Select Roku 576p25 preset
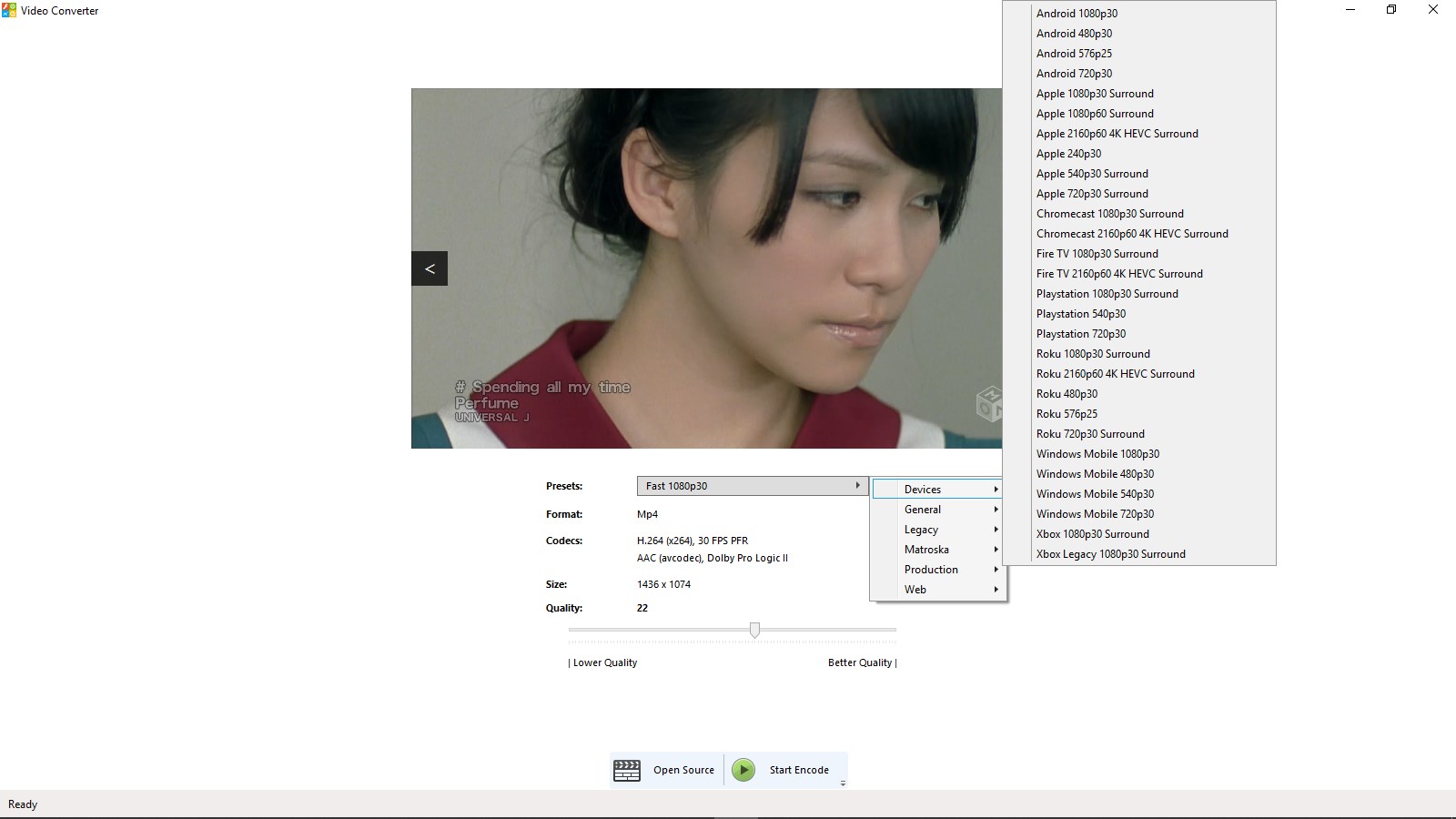1456x819 pixels. 1139,414
